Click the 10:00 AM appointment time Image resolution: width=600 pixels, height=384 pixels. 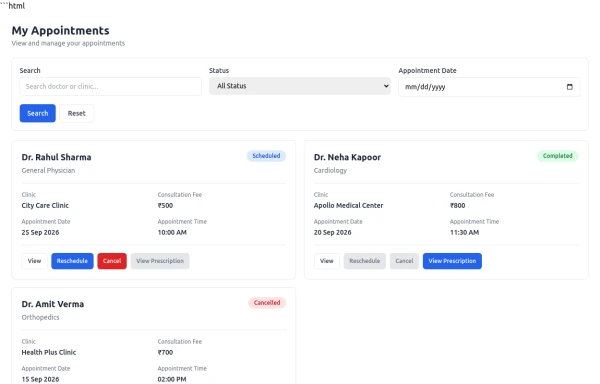click(172, 233)
